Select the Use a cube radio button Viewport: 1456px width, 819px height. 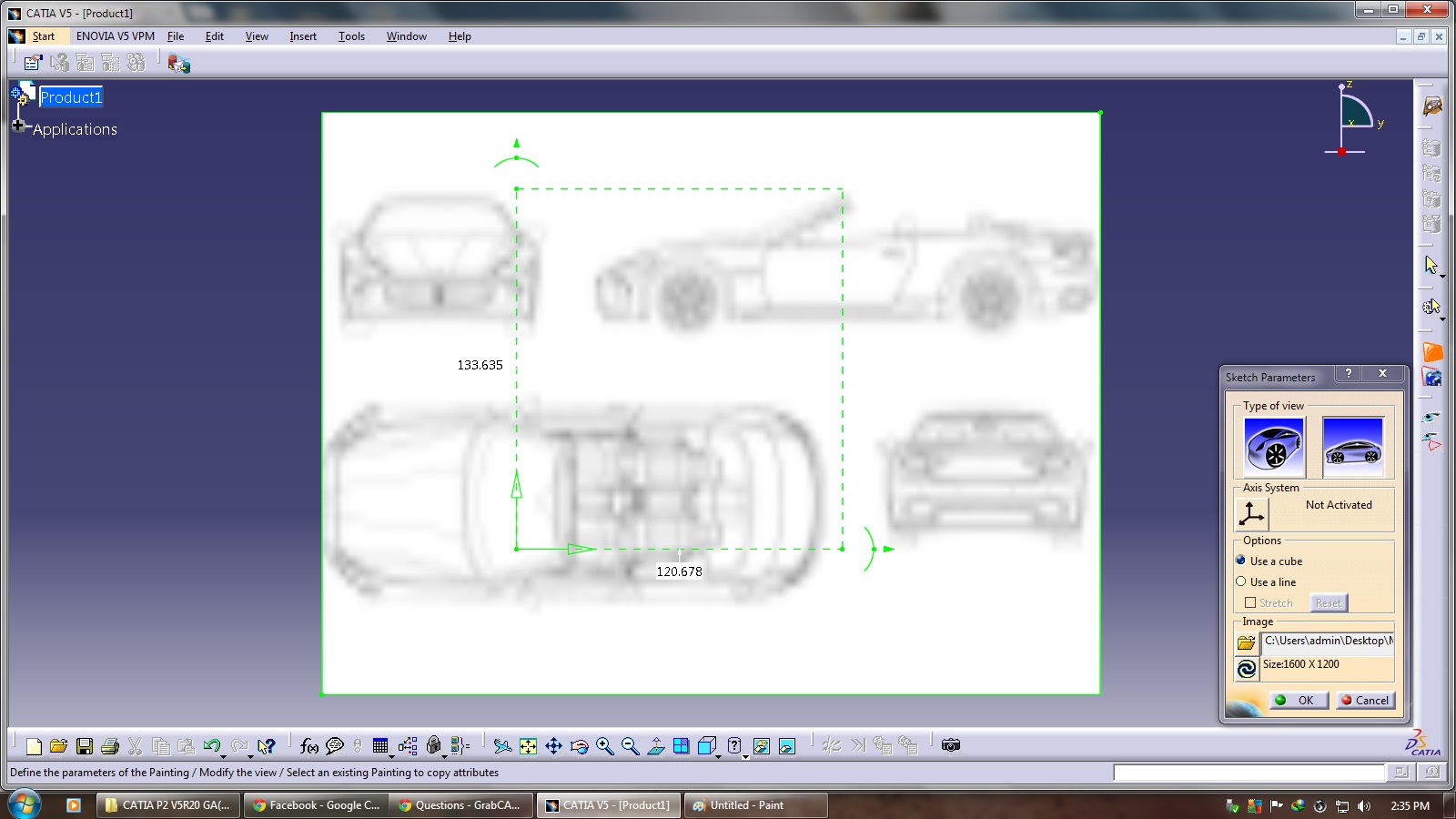[x=1241, y=561]
